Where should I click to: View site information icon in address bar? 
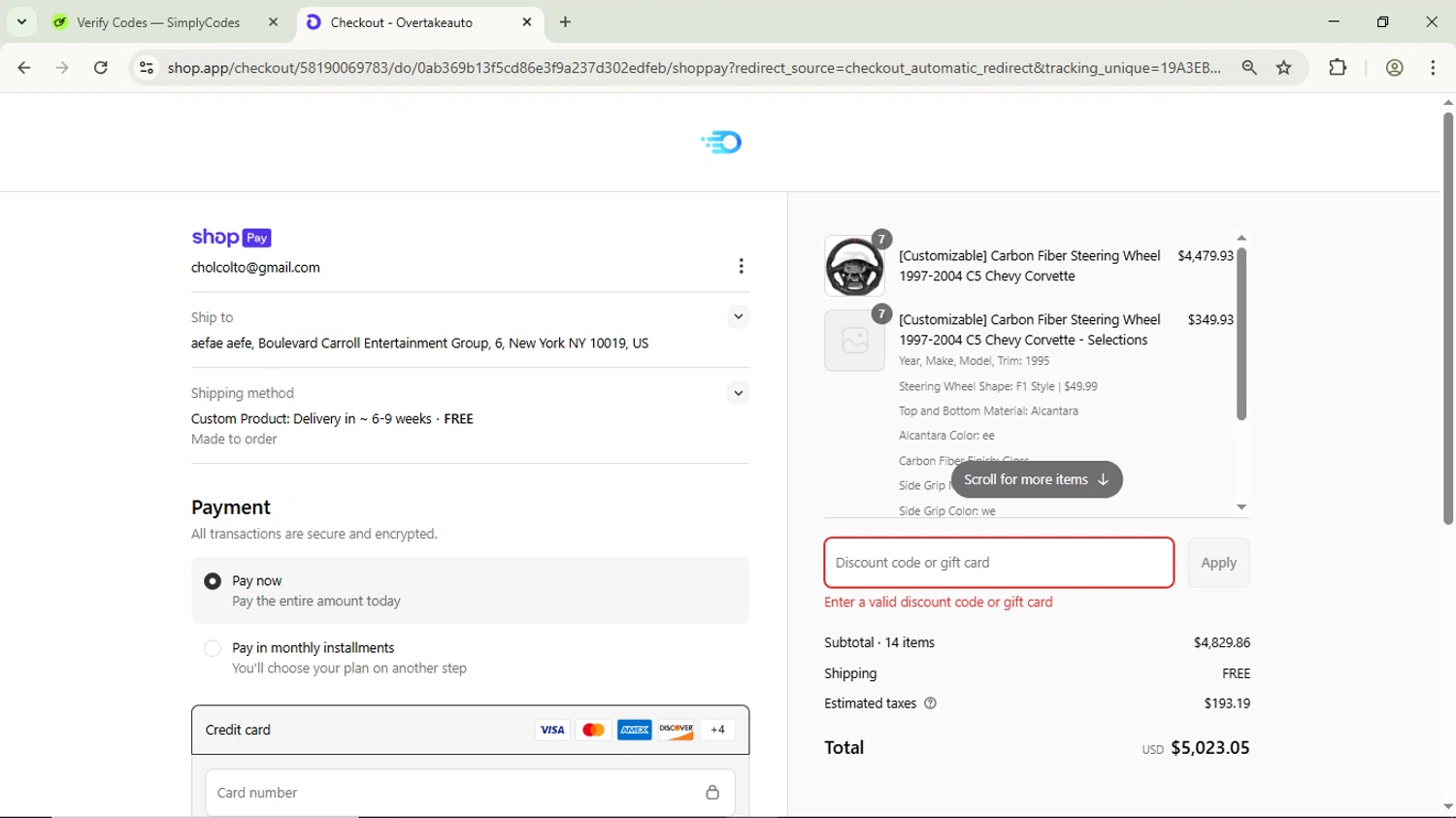[147, 68]
